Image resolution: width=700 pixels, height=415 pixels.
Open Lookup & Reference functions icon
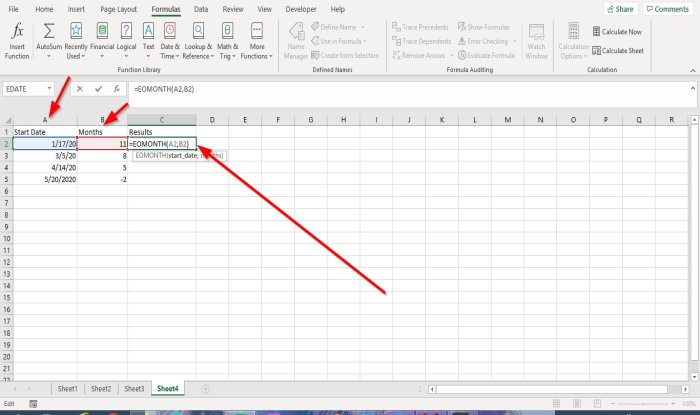pyautogui.click(x=198, y=31)
